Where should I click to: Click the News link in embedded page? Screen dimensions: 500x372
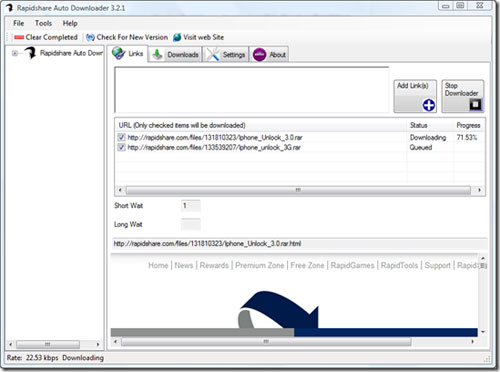click(184, 265)
